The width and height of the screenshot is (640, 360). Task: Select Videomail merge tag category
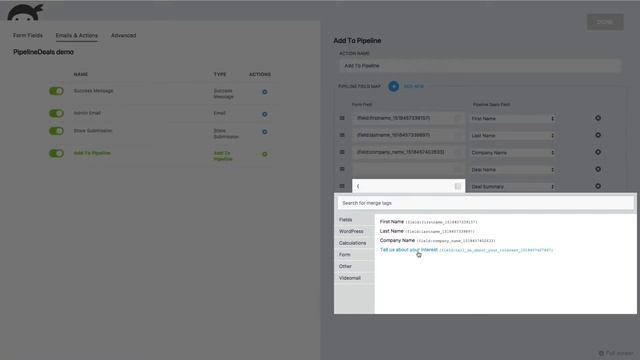click(354, 278)
